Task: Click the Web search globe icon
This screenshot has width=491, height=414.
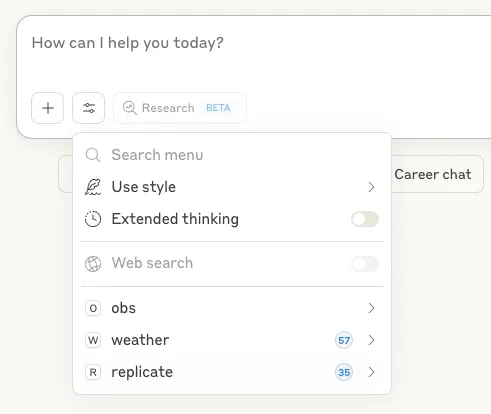Action: [93, 264]
